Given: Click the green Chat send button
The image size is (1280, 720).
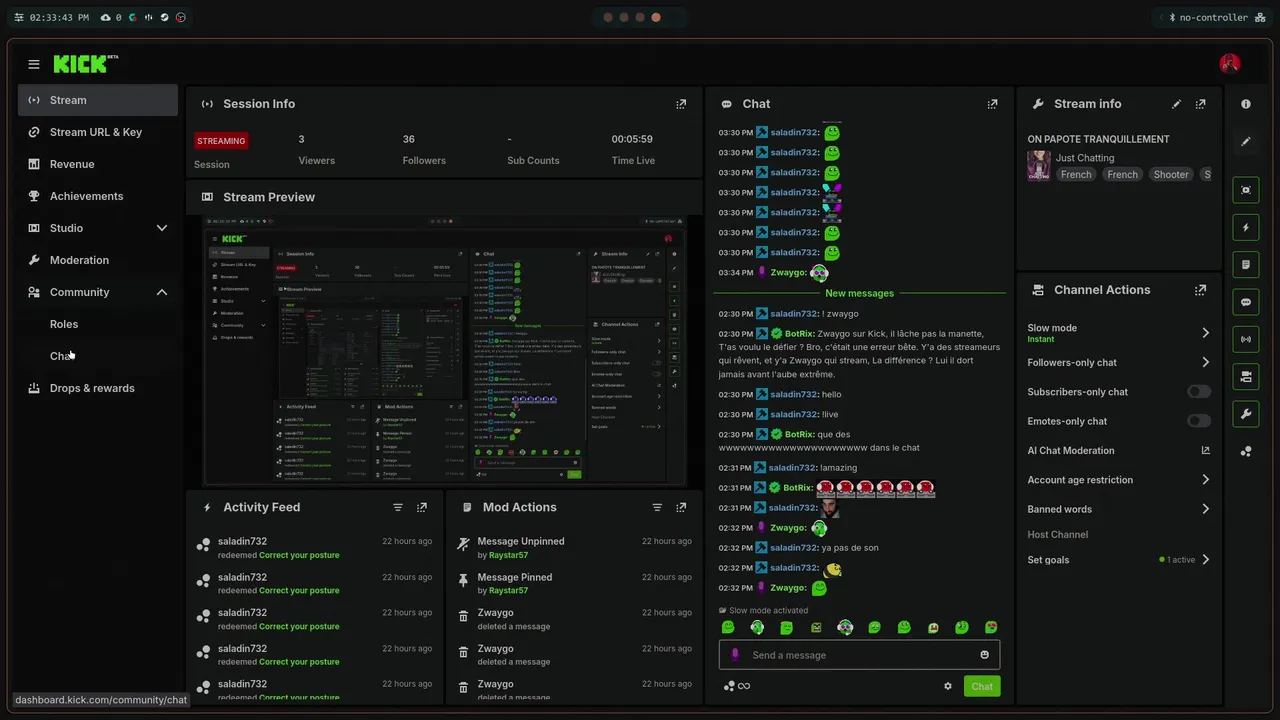Looking at the screenshot, I should click(982, 686).
